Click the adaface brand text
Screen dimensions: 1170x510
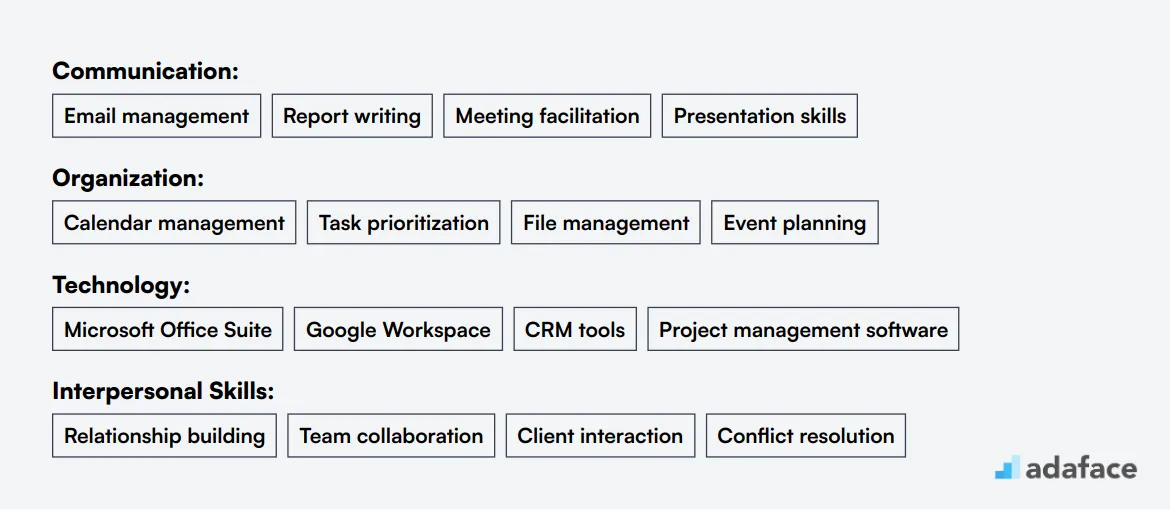pyautogui.click(x=1081, y=468)
